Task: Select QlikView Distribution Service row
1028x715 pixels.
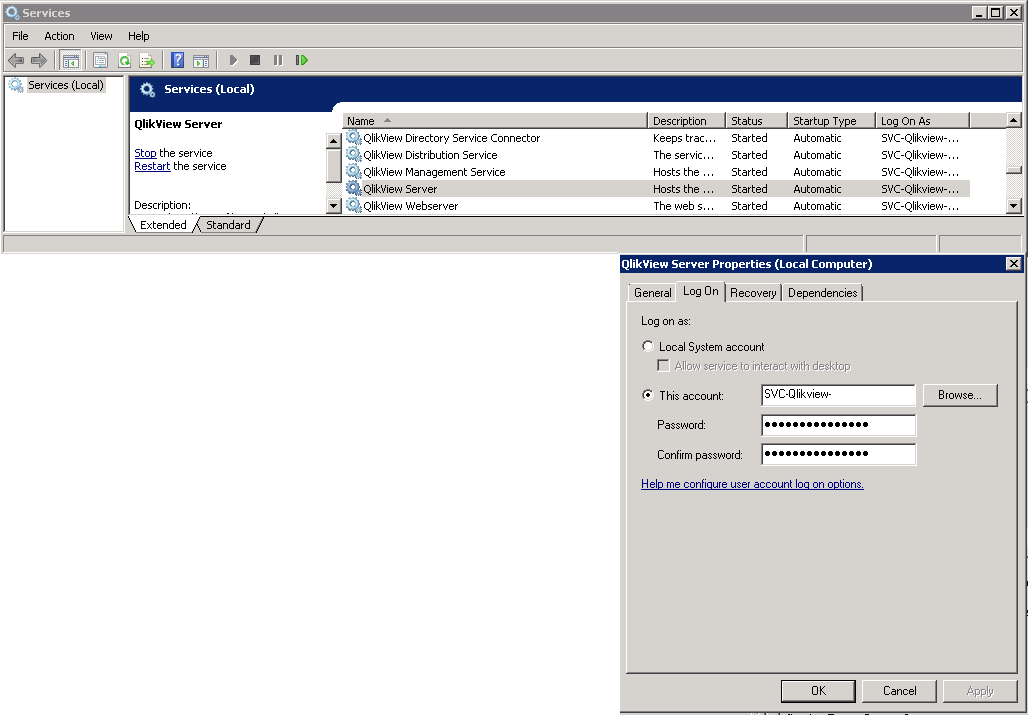Action: [x=658, y=155]
